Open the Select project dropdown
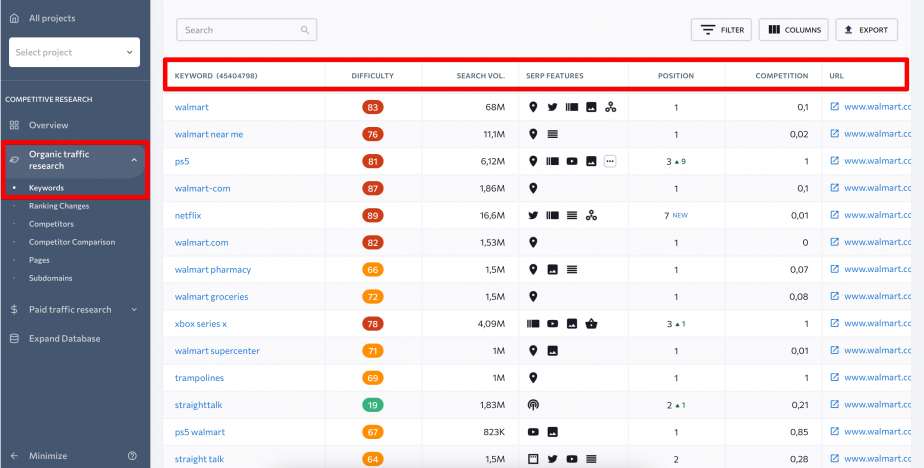The height and width of the screenshot is (468, 924). click(74, 52)
